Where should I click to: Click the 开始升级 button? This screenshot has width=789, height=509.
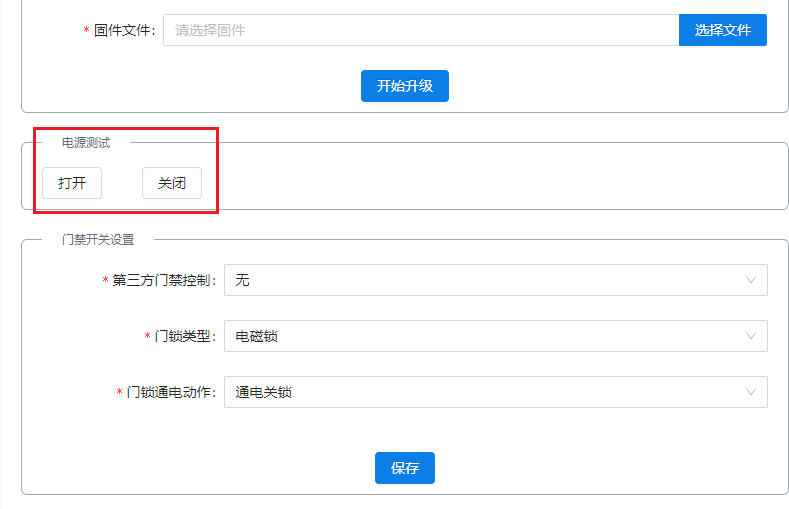(404, 86)
